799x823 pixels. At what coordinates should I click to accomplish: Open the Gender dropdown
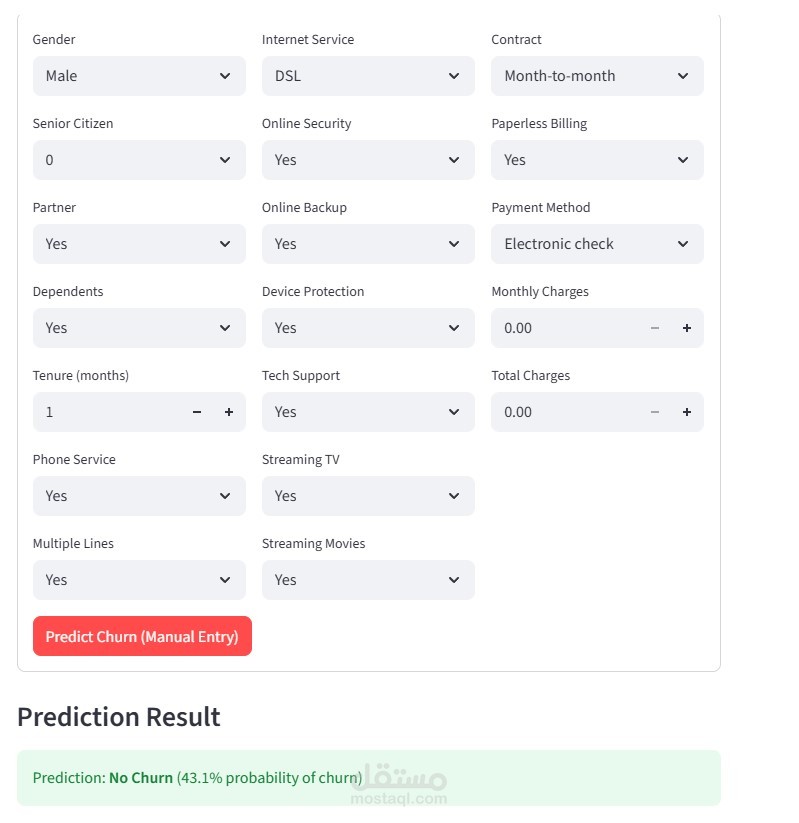pyautogui.click(x=139, y=76)
